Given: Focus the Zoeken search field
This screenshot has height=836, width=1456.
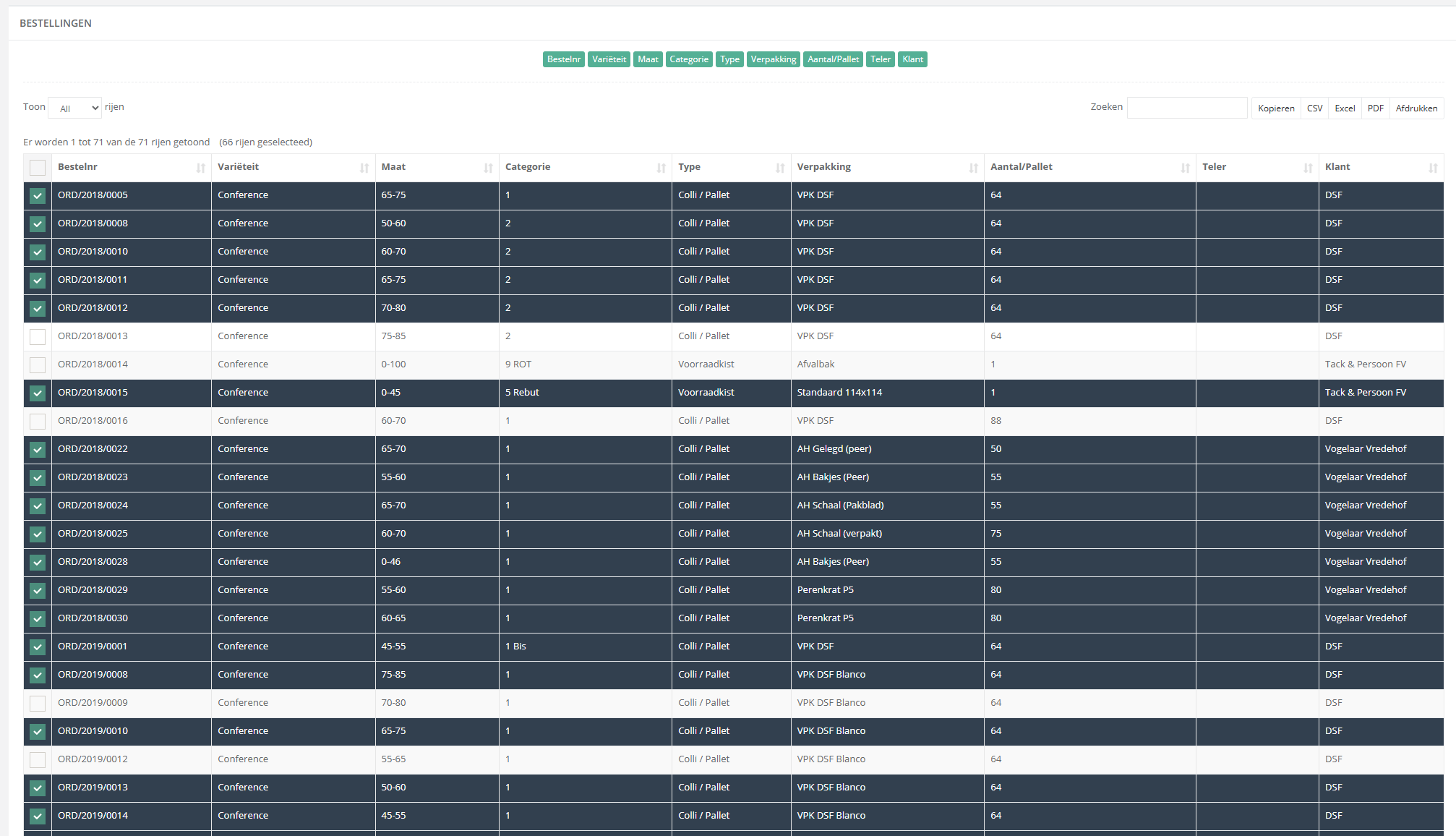Looking at the screenshot, I should point(1187,108).
